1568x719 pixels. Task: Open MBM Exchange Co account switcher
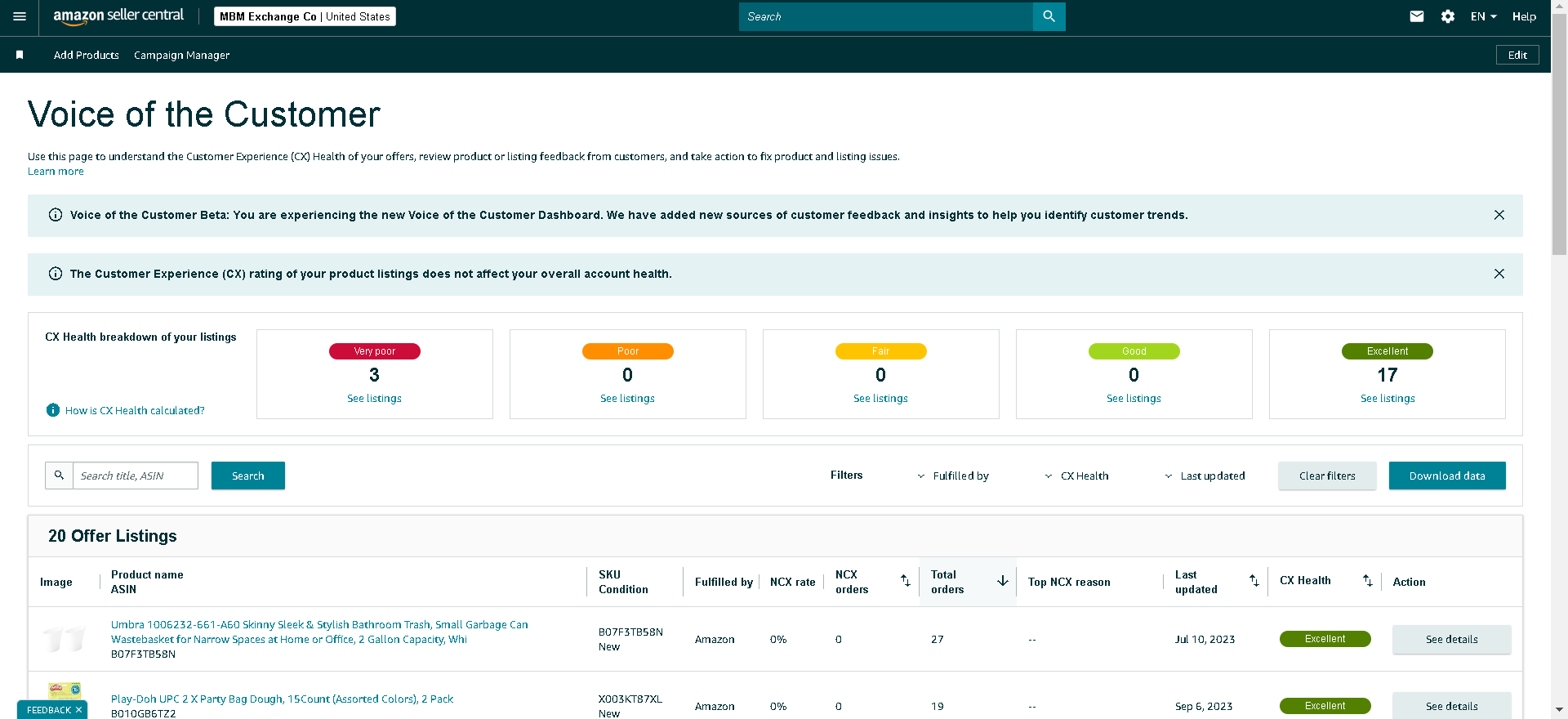305,16
